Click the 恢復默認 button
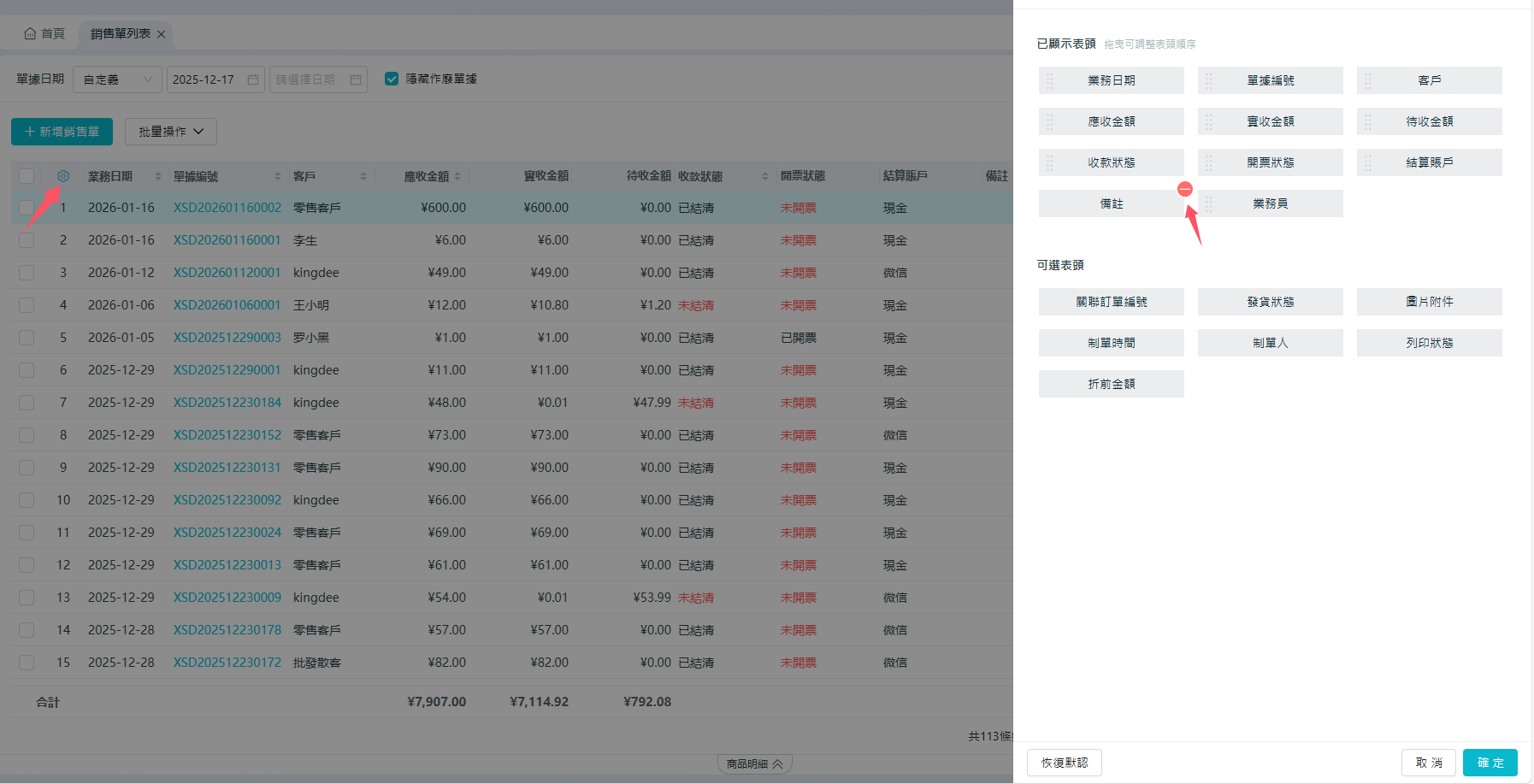Viewport: 1534px width, 784px height. [1064, 763]
